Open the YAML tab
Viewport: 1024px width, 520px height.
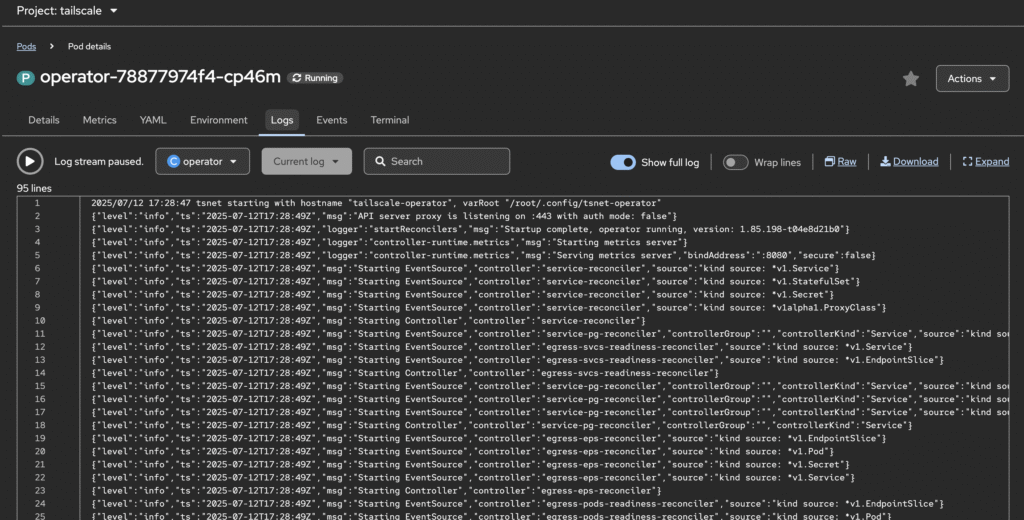coord(153,120)
